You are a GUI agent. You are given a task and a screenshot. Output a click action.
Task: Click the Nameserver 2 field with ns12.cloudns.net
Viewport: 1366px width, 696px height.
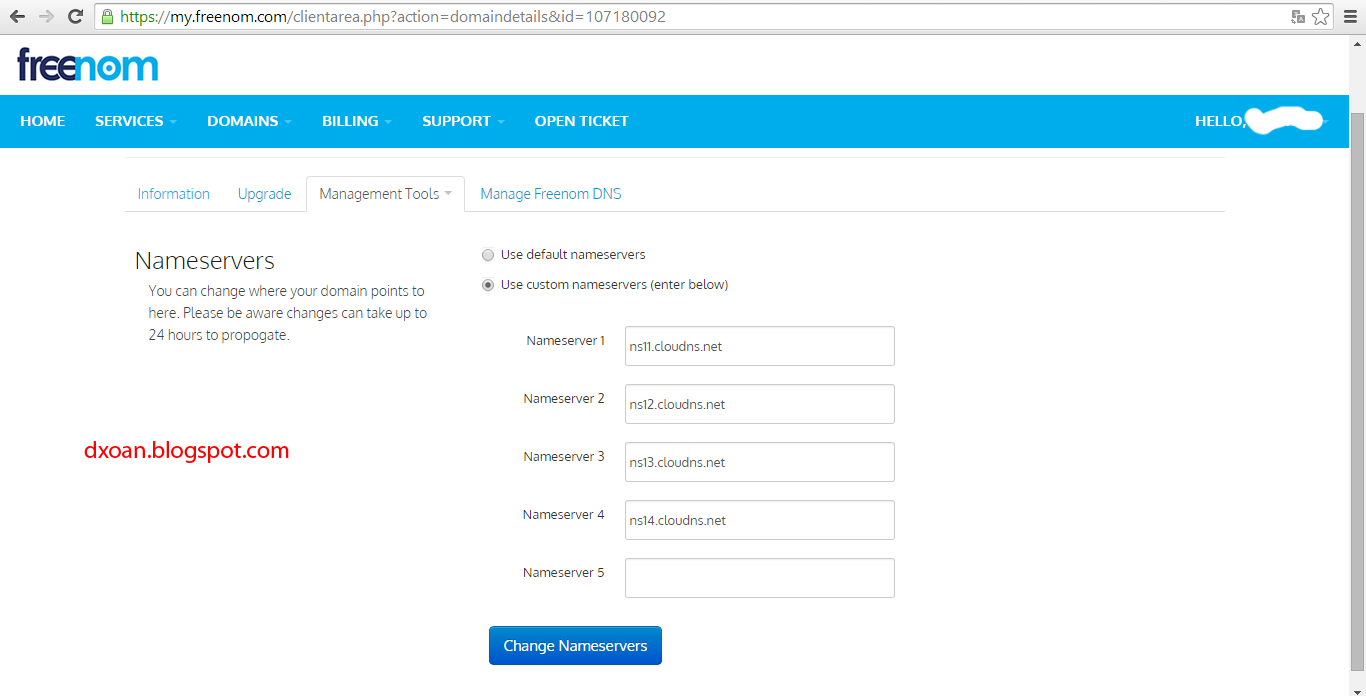[x=760, y=404]
